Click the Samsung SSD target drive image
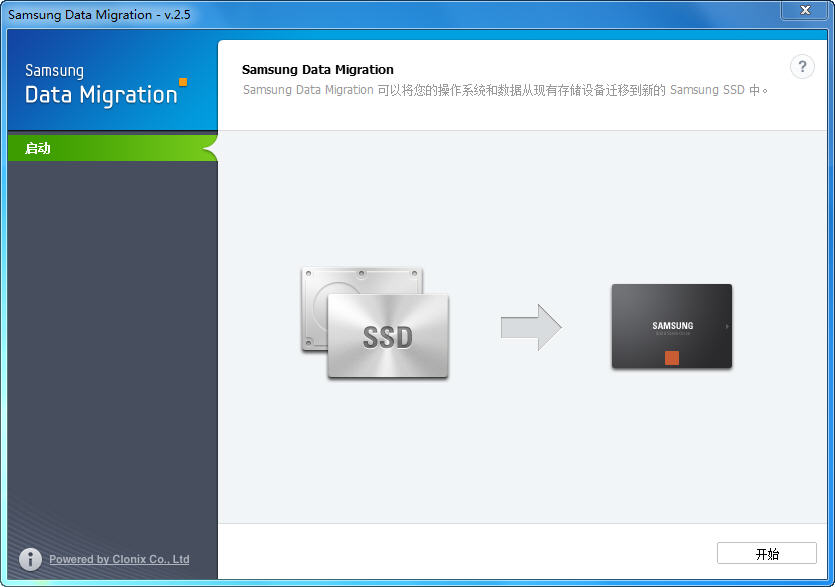 (x=671, y=326)
